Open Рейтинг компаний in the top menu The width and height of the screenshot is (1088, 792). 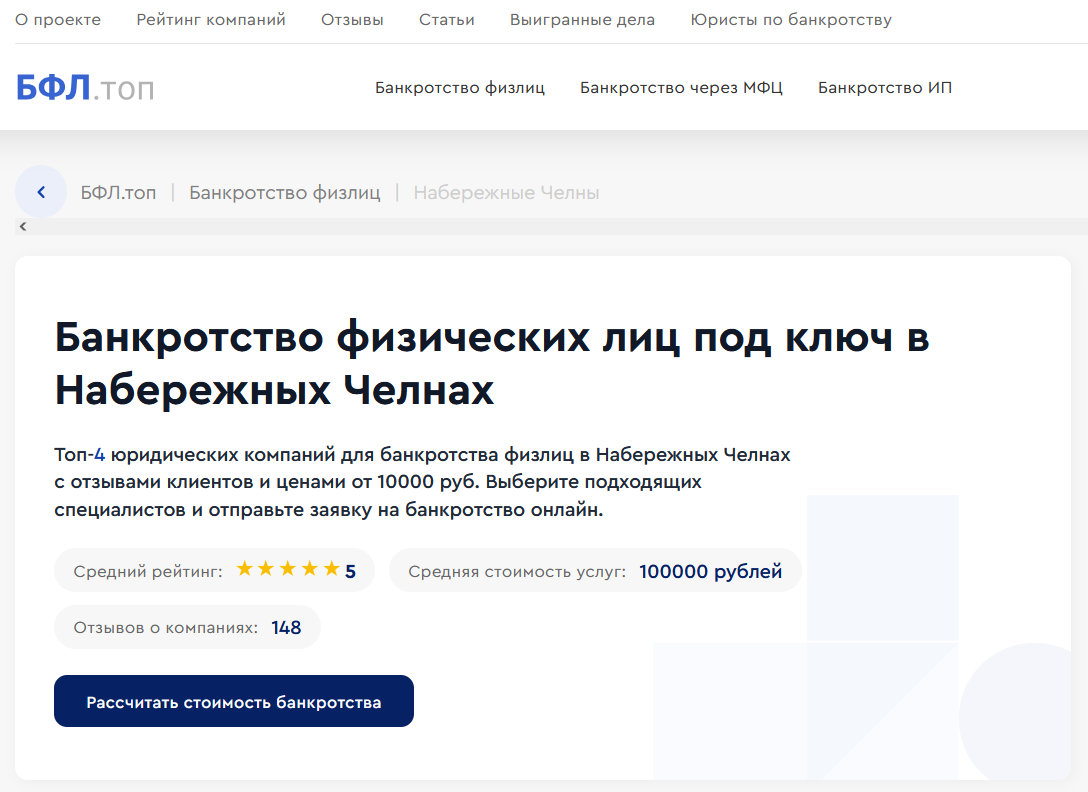click(211, 20)
